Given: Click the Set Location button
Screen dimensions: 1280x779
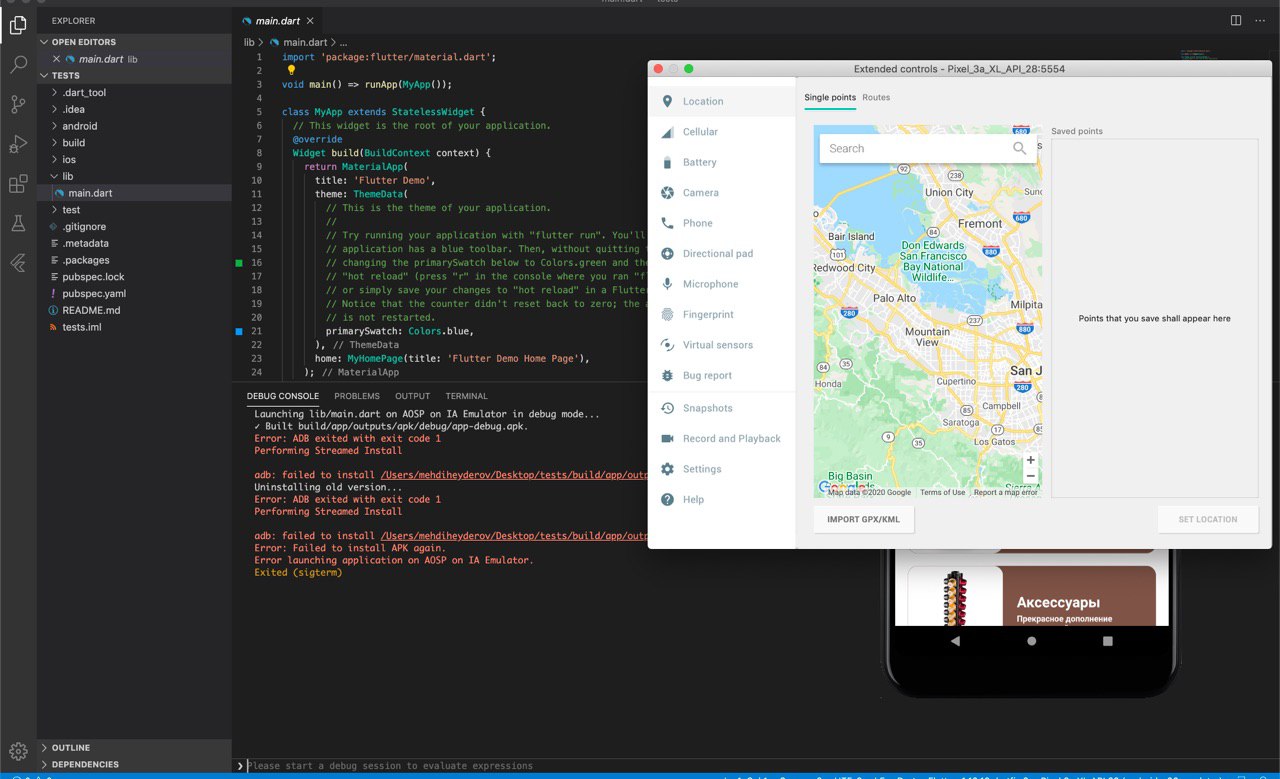Looking at the screenshot, I should point(1208,520).
